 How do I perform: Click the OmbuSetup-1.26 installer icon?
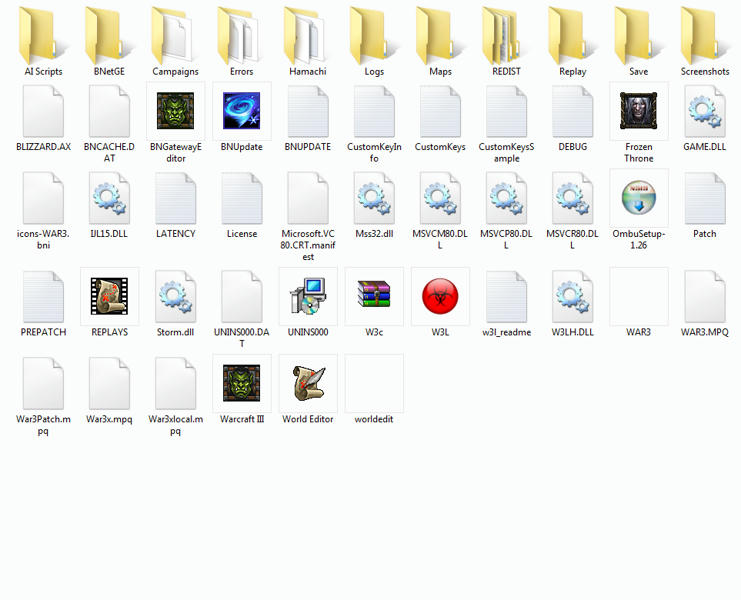point(638,197)
